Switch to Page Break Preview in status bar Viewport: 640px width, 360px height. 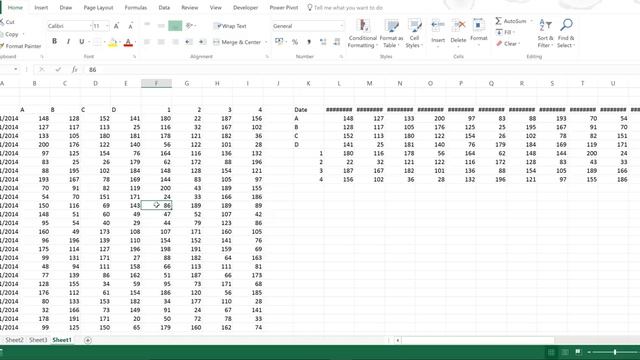click(578, 352)
